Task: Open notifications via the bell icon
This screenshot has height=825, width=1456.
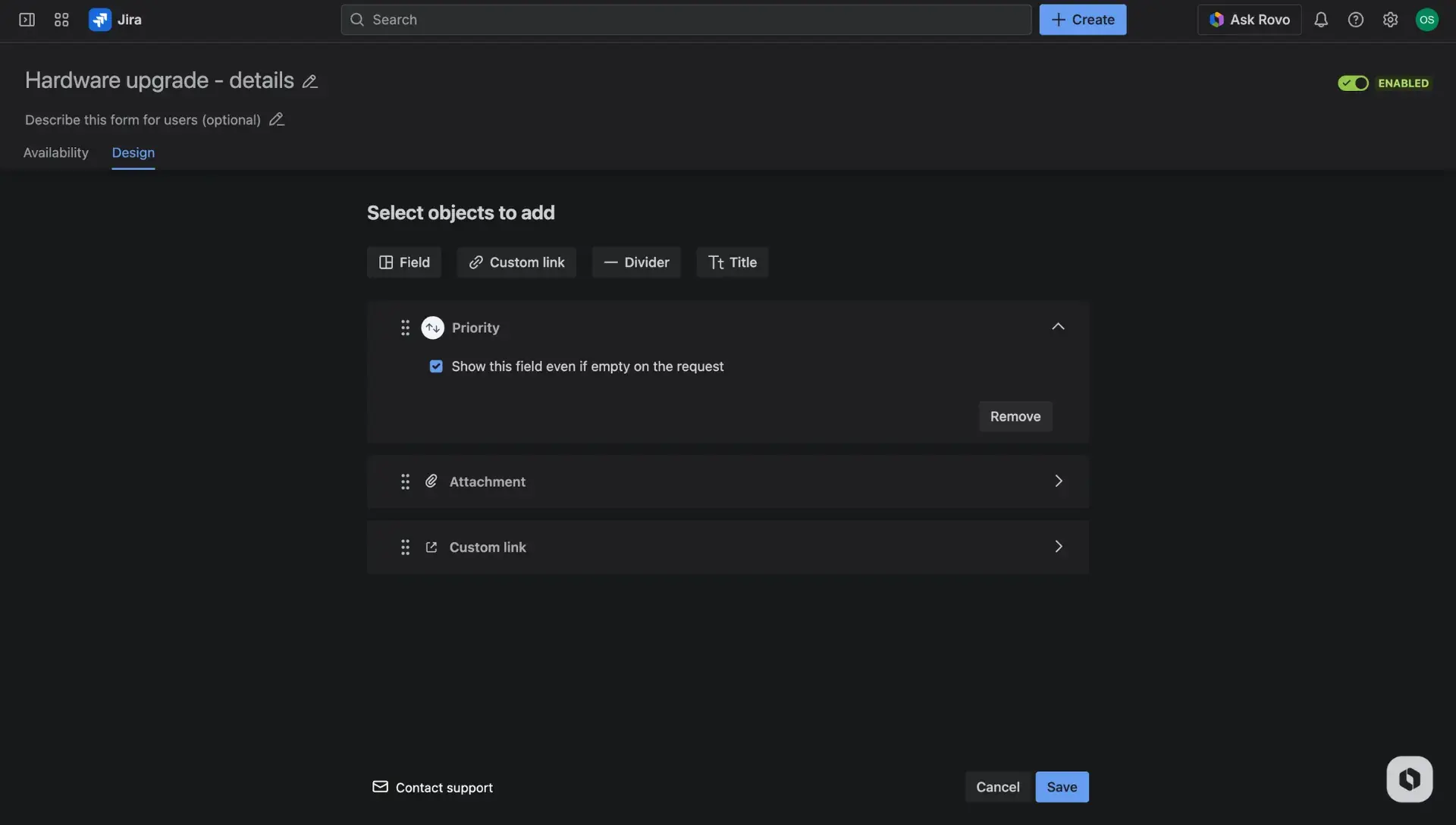Action: point(1321,20)
